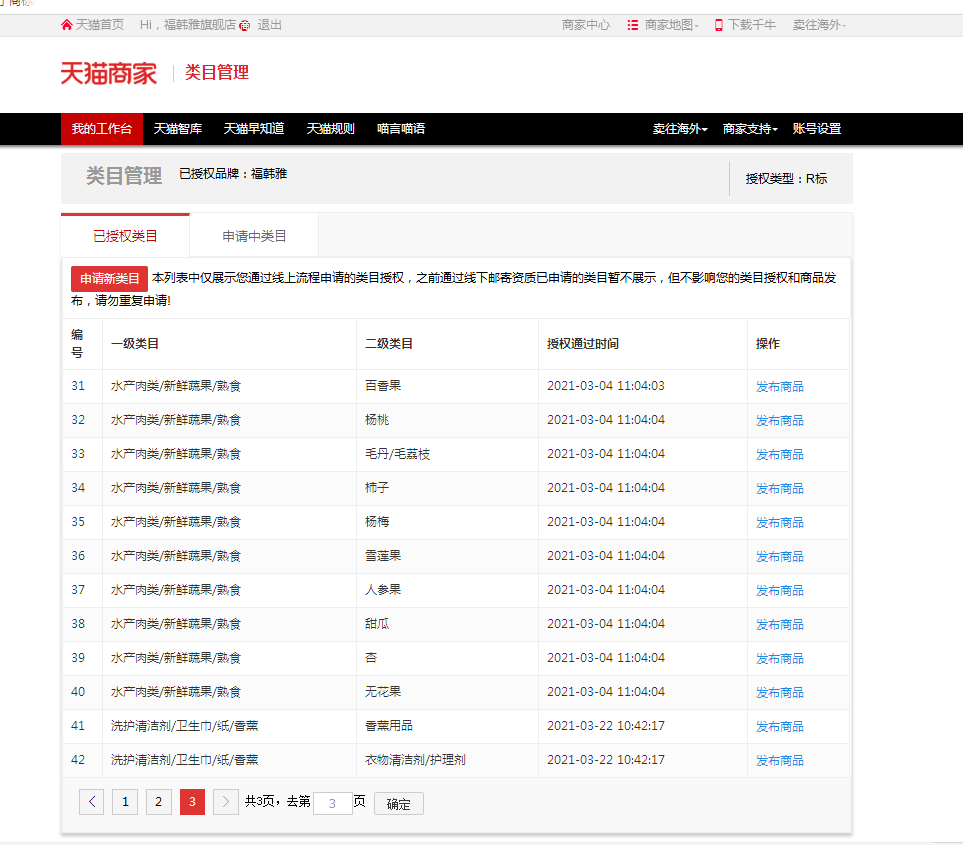The image size is (963, 845).
Task: Click the 下载千牛 phone icon
Action: (x=718, y=25)
